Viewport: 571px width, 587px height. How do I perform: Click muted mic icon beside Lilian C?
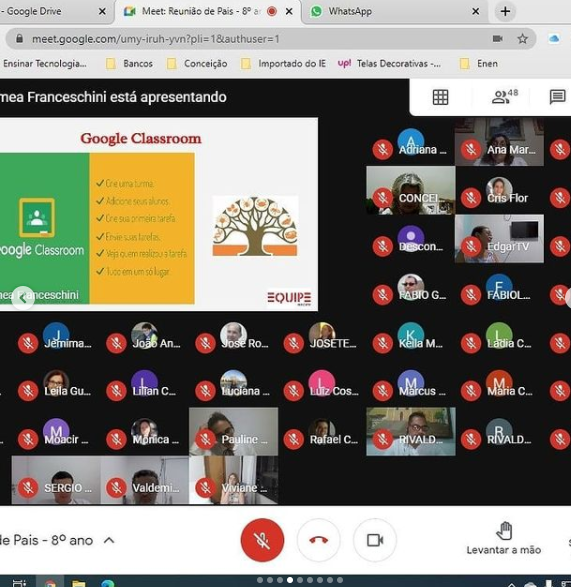pos(116,391)
